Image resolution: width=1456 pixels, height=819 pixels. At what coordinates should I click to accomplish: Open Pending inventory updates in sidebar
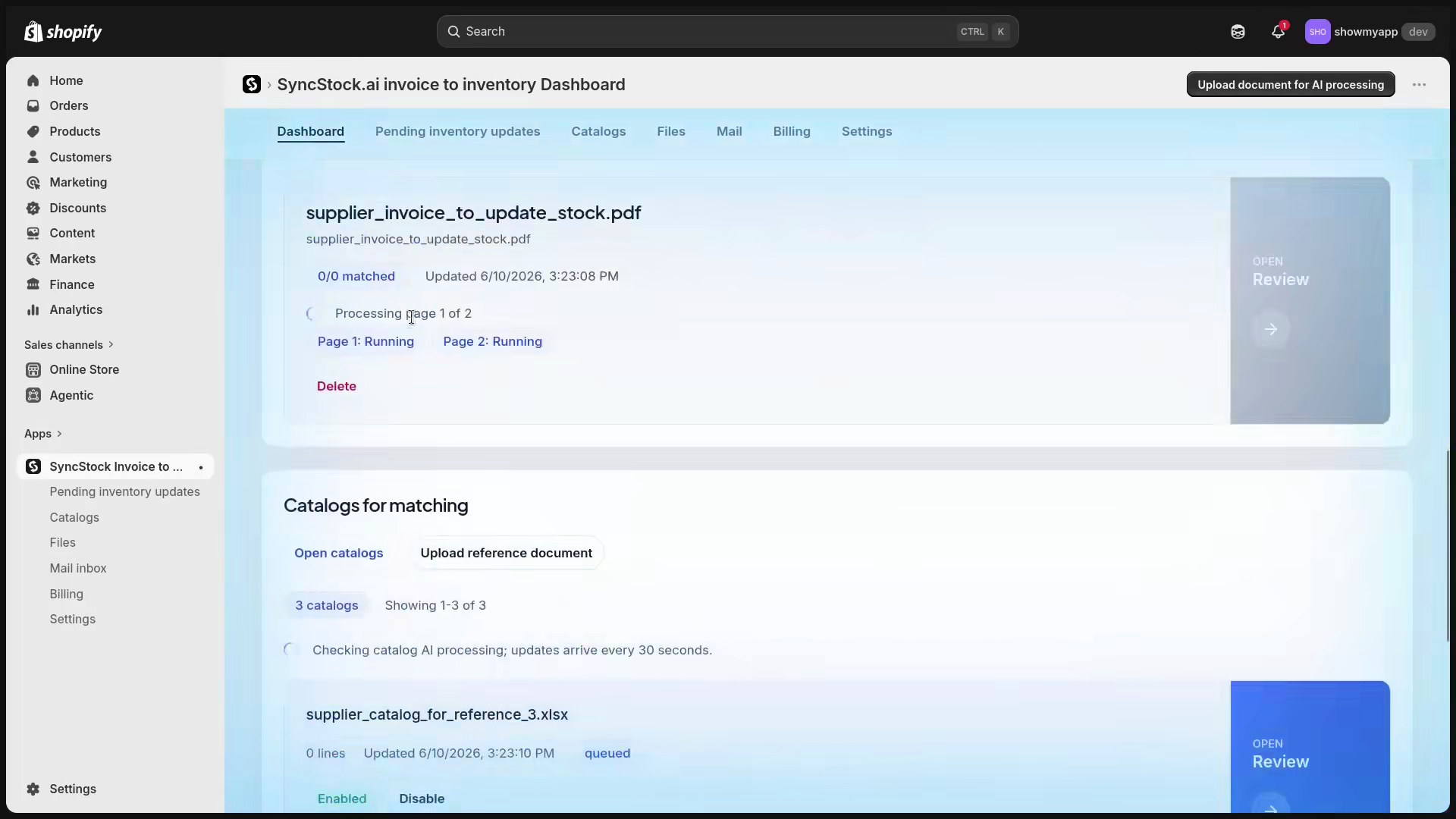point(125,492)
